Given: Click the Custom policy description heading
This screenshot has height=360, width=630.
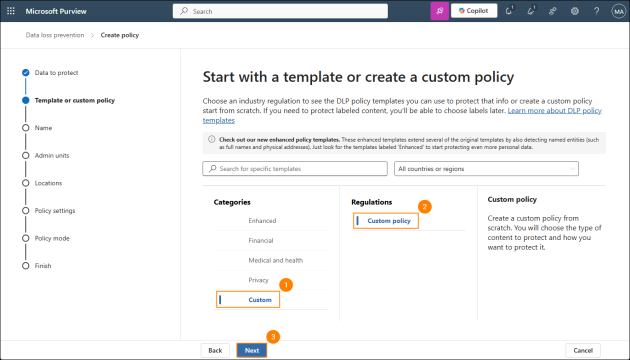Looking at the screenshot, I should (512, 200).
